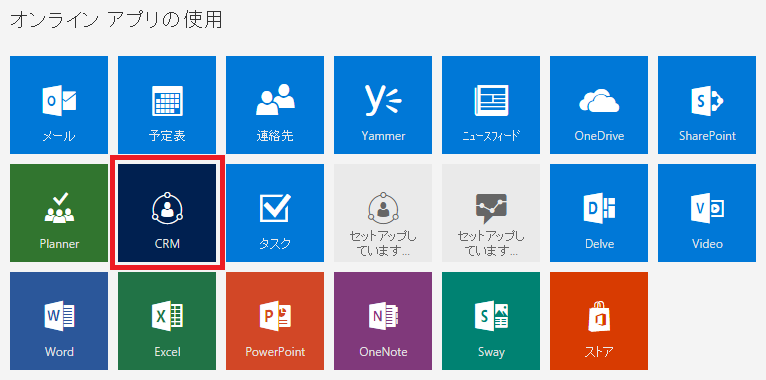Click the gray setup tile with person icon
766x380 pixels.
point(383,213)
